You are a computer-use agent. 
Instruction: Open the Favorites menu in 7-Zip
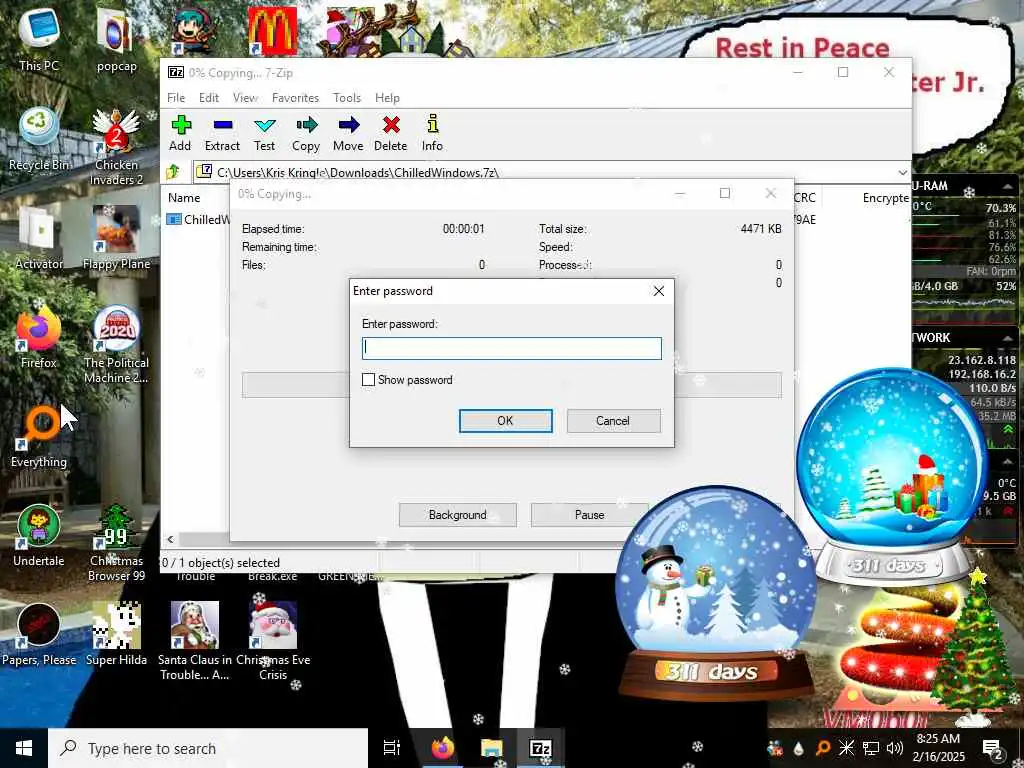(295, 98)
